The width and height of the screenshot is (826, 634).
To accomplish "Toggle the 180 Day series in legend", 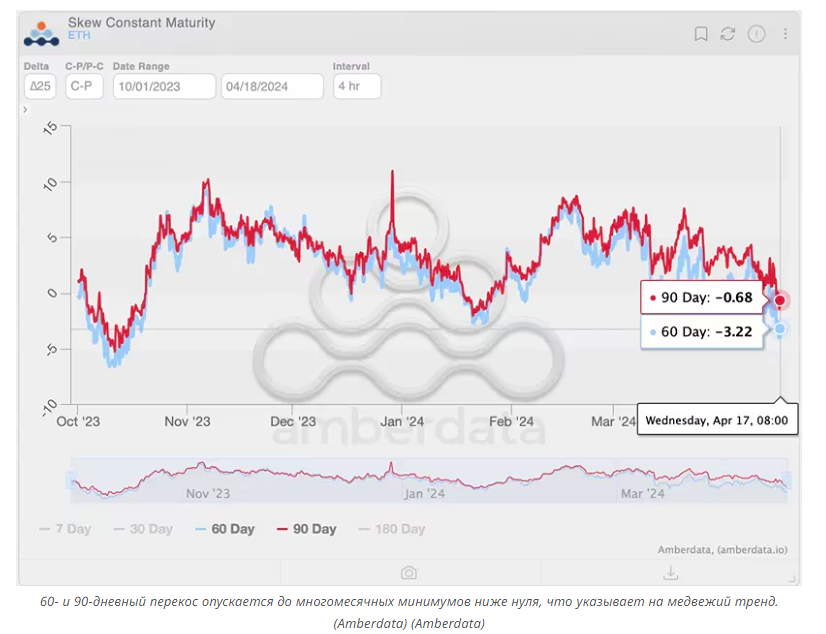I will click(x=392, y=529).
